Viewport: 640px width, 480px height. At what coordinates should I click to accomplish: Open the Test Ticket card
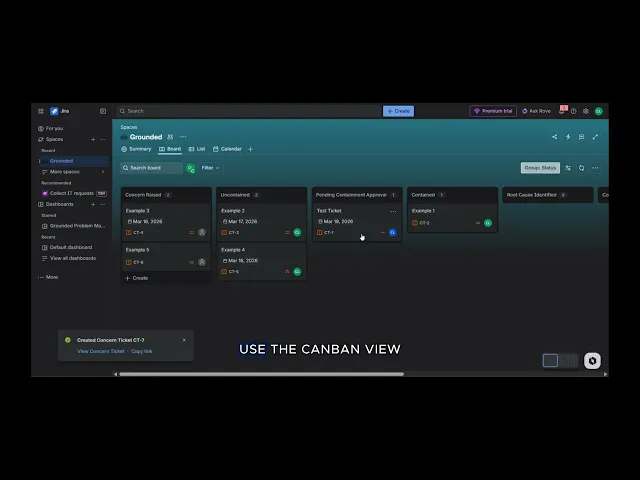click(357, 222)
